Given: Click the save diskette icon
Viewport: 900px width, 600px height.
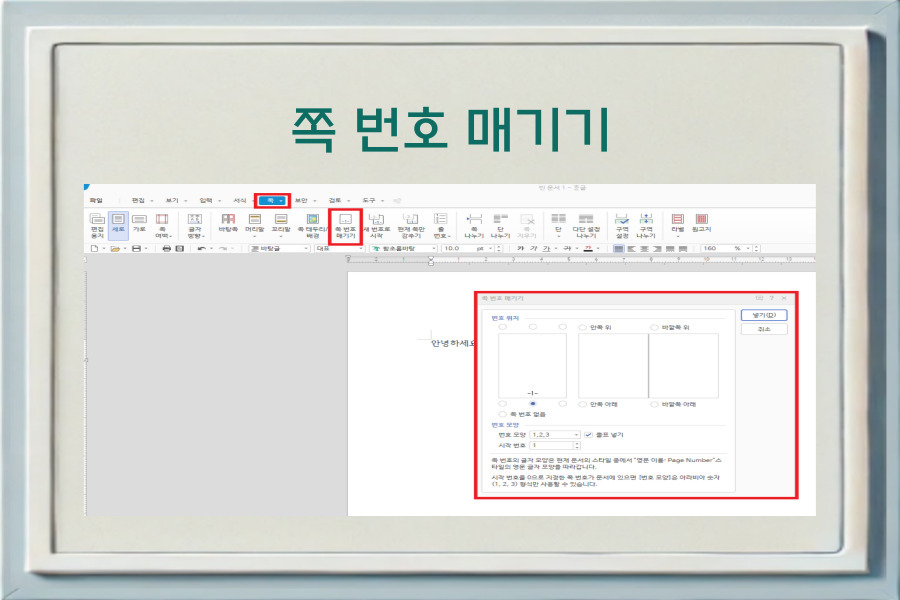Looking at the screenshot, I should click(137, 249).
